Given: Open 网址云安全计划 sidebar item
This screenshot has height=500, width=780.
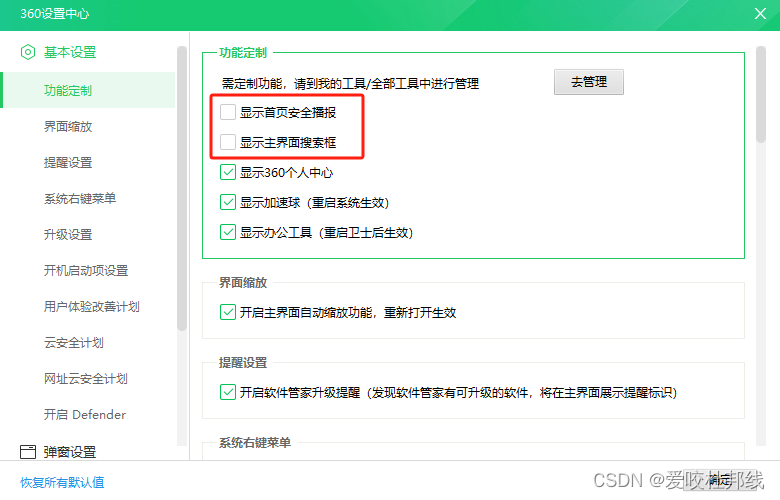Looking at the screenshot, I should 86,379.
